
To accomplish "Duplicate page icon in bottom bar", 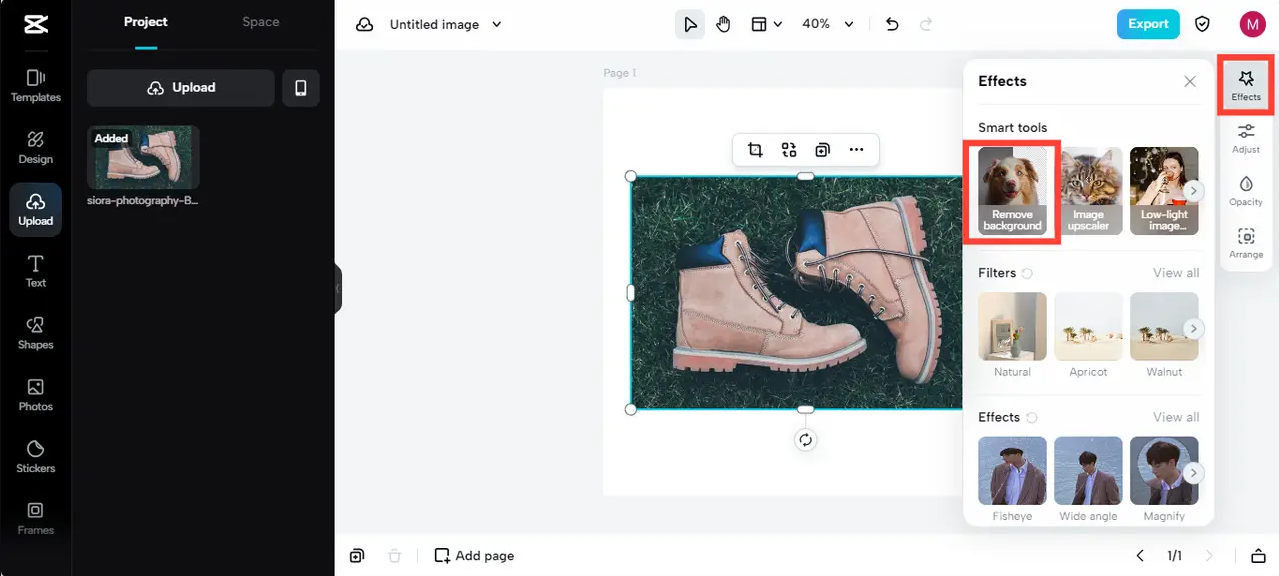I will 357,556.
